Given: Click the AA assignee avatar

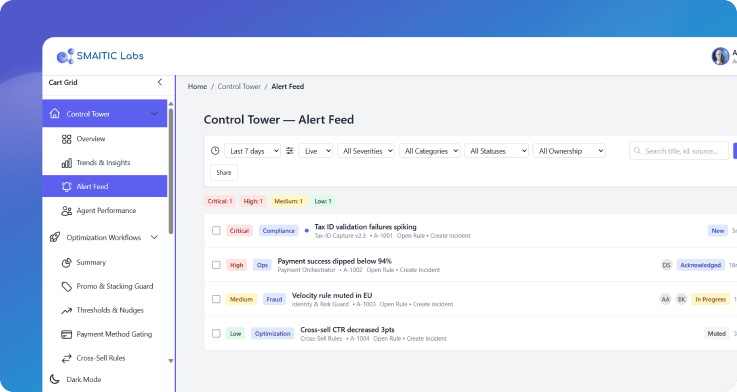Looking at the screenshot, I should 665,299.
